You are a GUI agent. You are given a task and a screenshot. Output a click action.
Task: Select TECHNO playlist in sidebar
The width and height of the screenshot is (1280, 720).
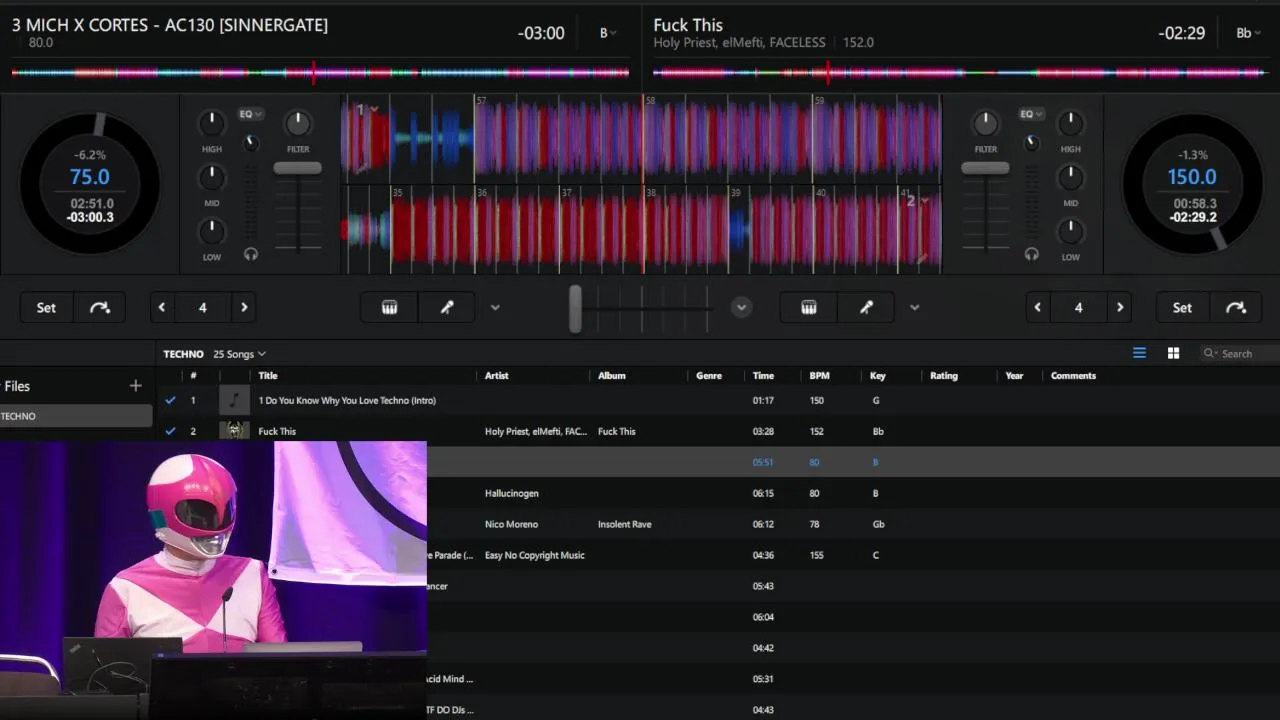[x=76, y=416]
